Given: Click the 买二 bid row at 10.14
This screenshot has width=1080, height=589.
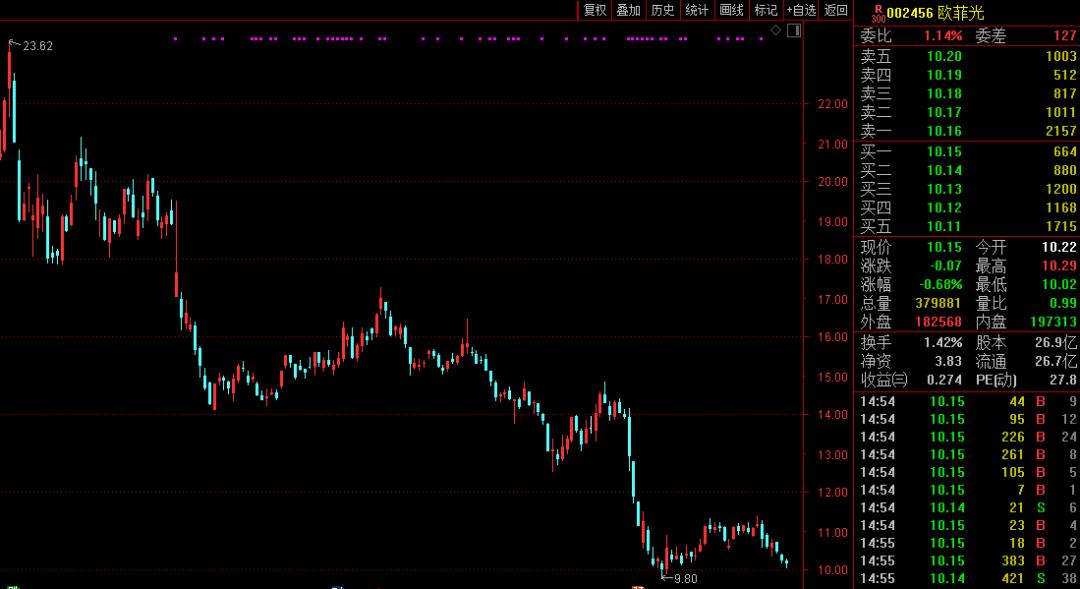Looking at the screenshot, I should (x=967, y=170).
